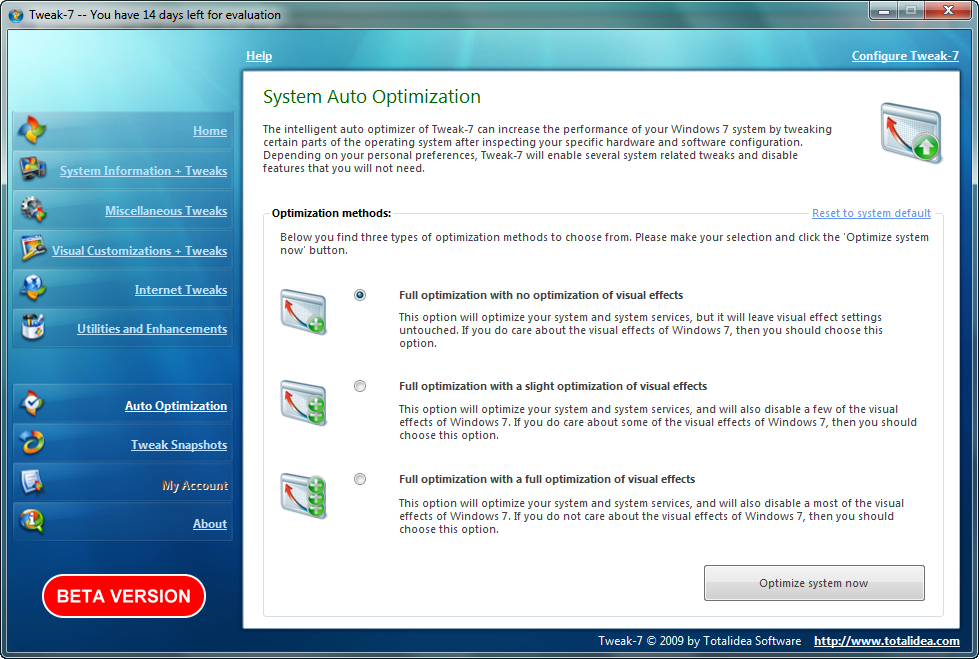Open Visual Customizations + Tweaks
Viewport: 979px width, 659px height.
(x=139, y=250)
